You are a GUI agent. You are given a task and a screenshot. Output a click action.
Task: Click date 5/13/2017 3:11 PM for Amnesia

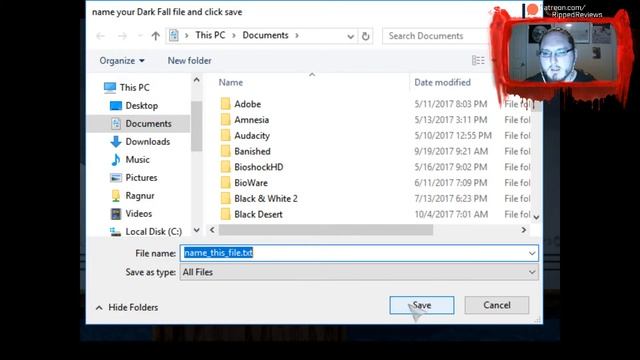click(x=451, y=120)
